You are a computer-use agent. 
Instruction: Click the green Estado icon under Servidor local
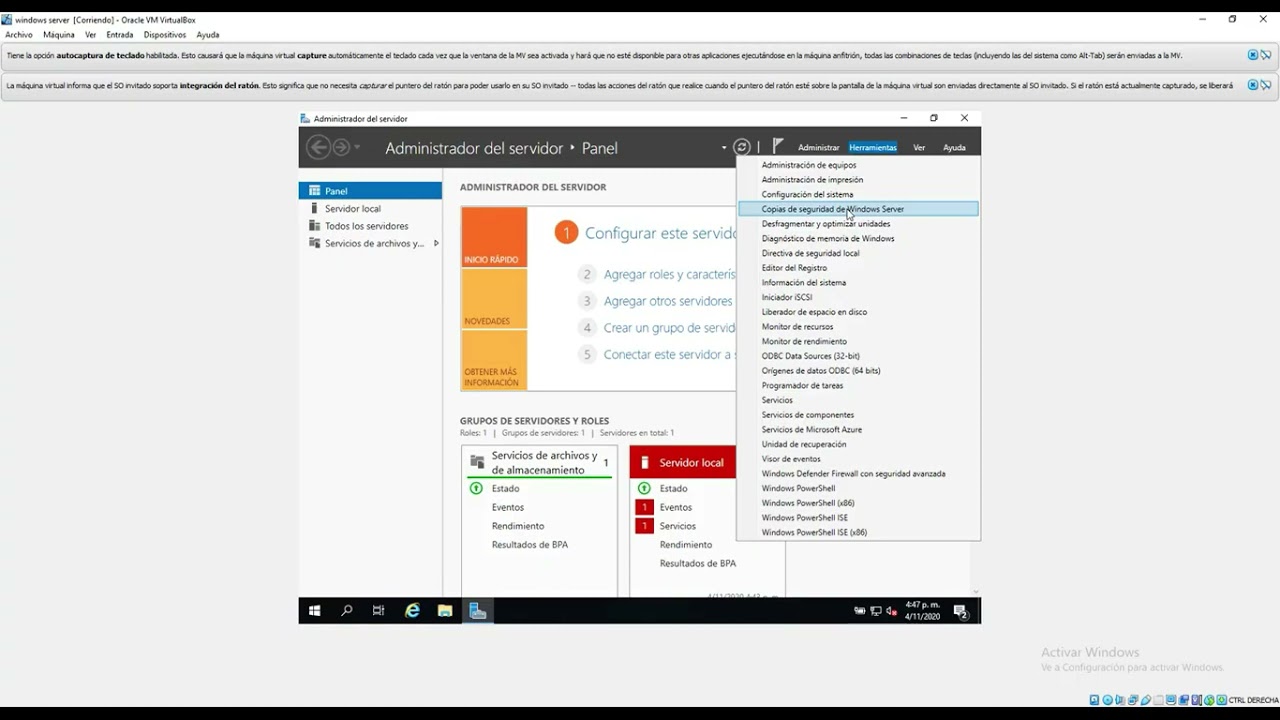point(644,489)
